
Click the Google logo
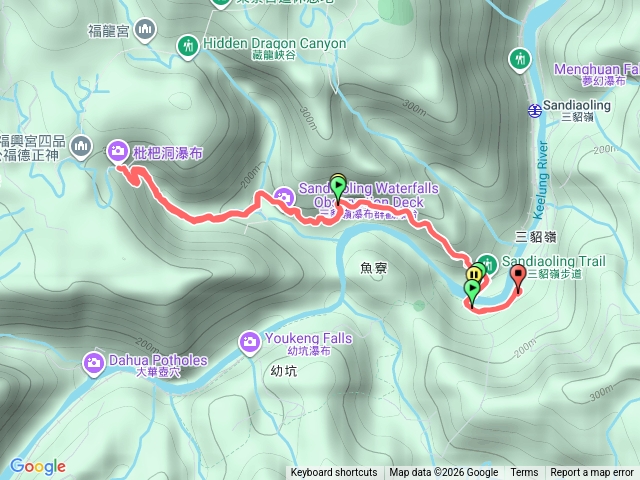[x=38, y=466]
